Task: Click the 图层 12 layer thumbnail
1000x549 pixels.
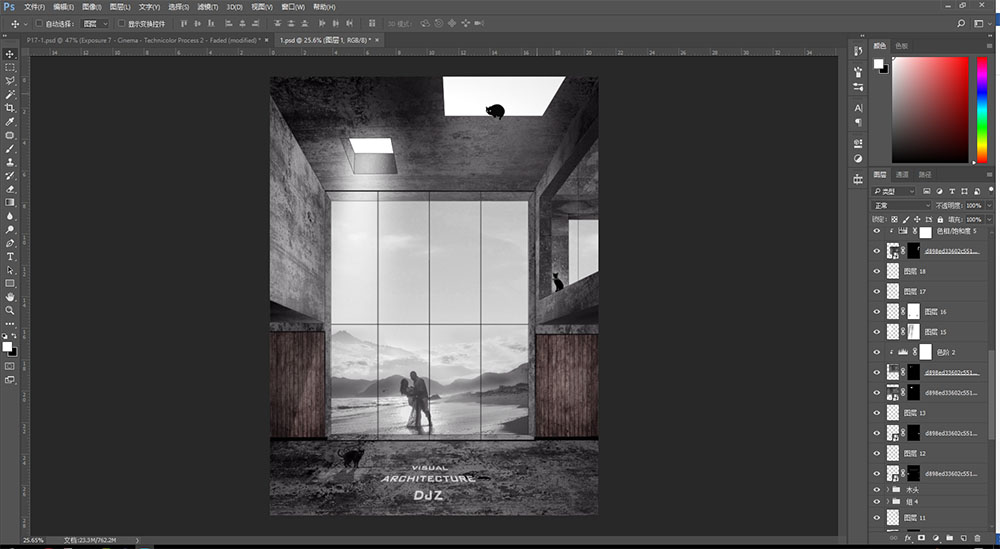Action: [892, 453]
